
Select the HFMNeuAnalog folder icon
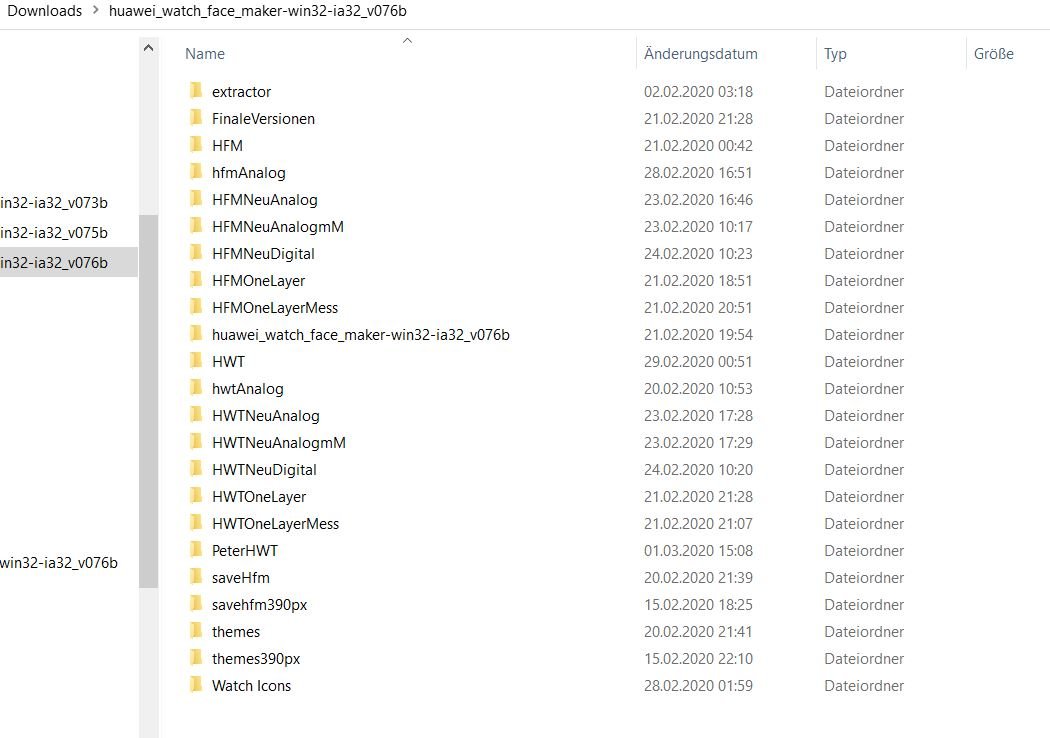point(196,198)
